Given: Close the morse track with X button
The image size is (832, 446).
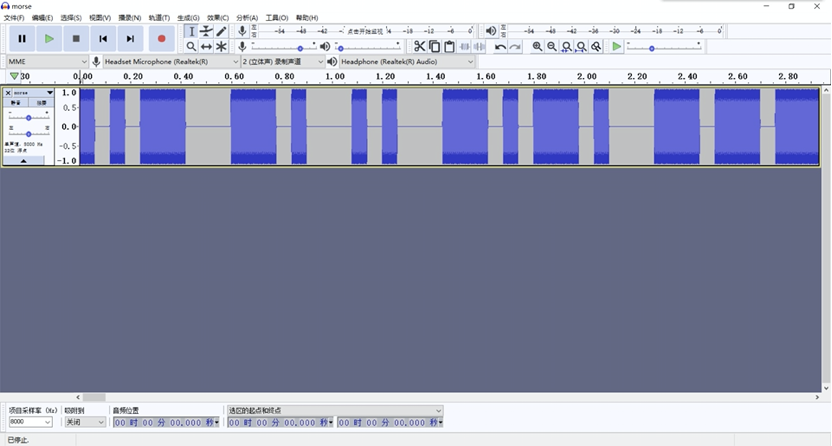Looking at the screenshot, I should coord(8,93).
